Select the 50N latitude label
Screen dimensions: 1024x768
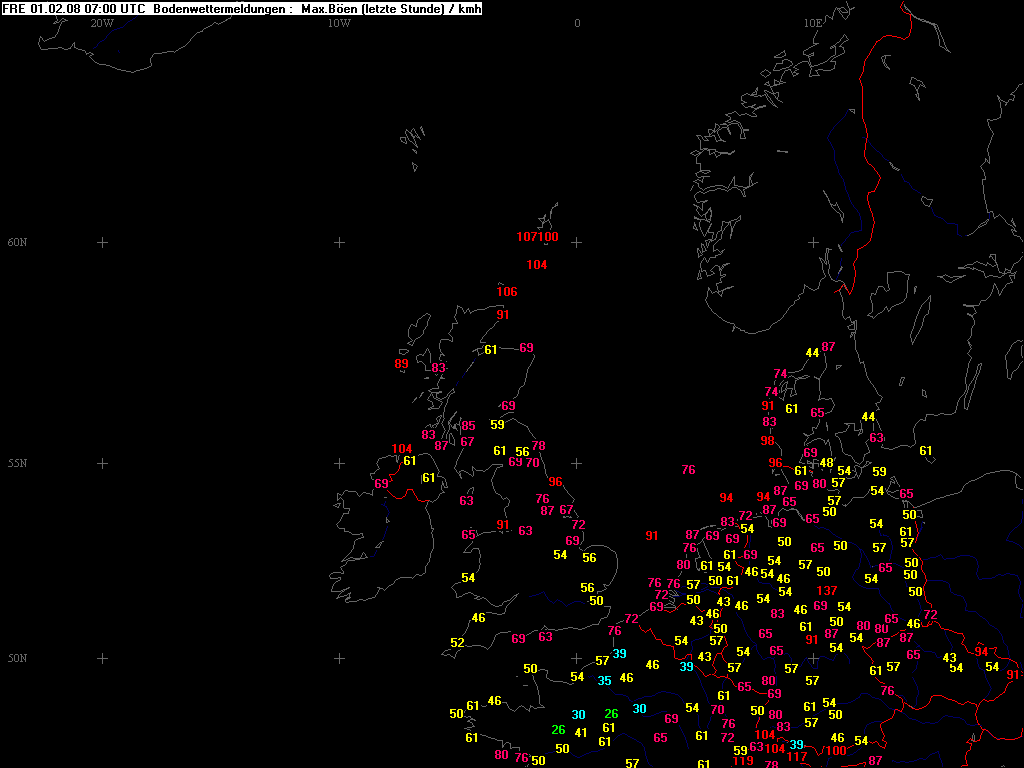[18, 659]
